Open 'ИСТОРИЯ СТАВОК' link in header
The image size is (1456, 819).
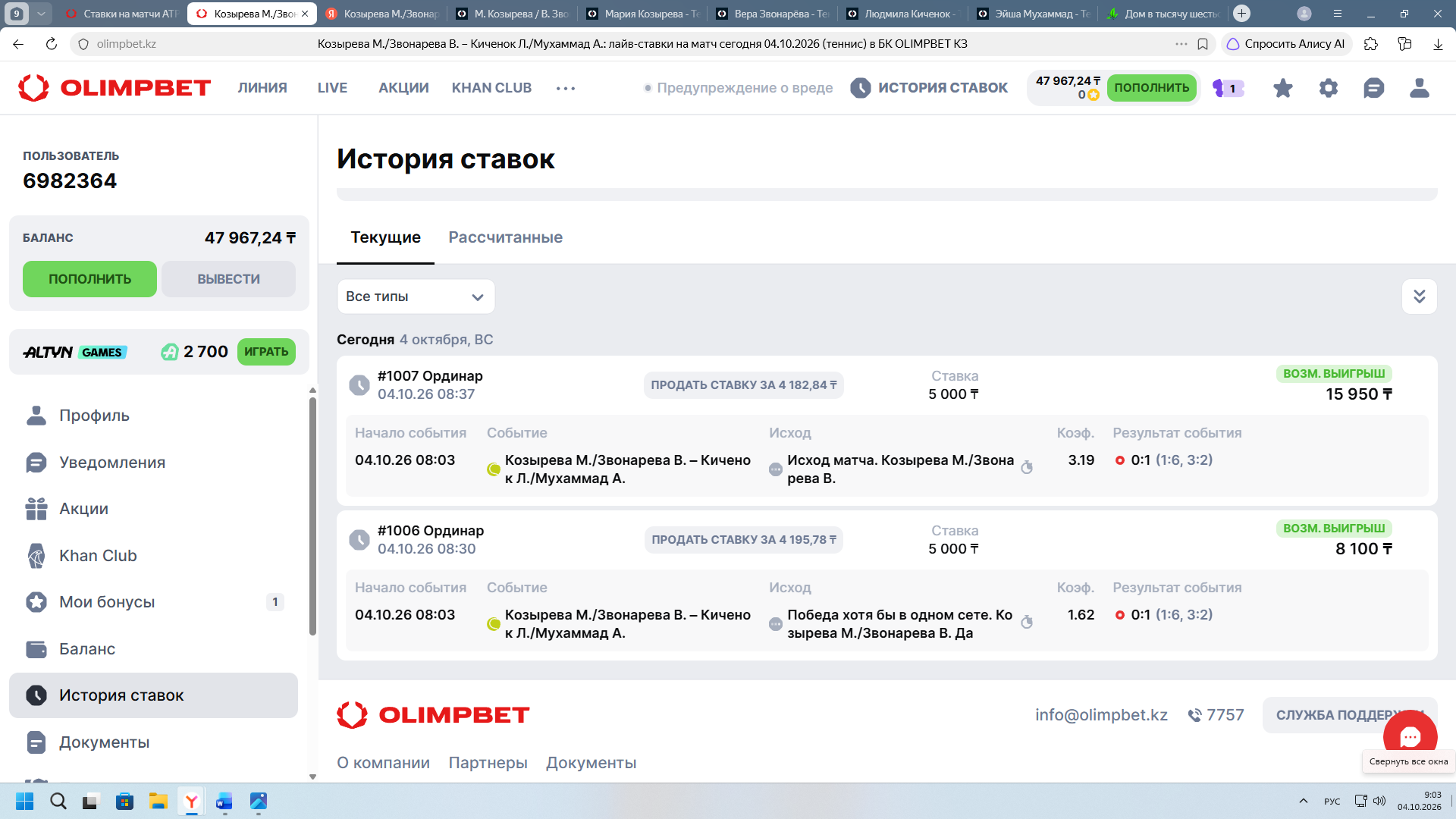tap(929, 88)
